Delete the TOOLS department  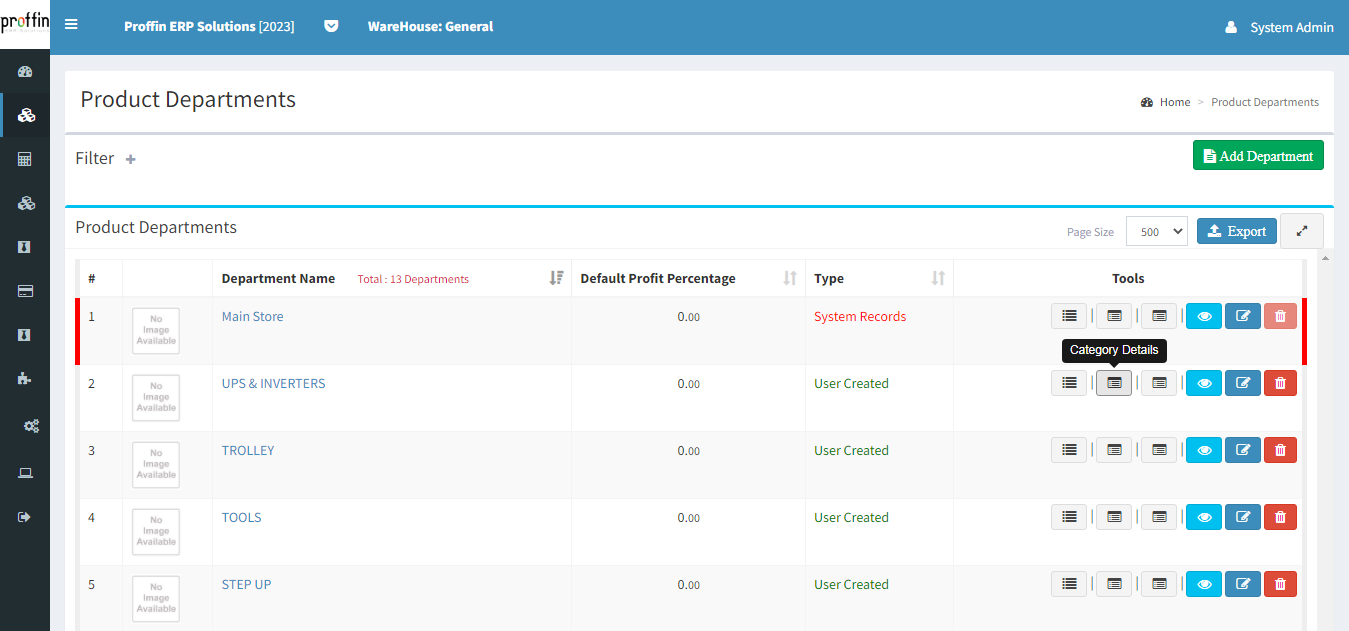1280,517
